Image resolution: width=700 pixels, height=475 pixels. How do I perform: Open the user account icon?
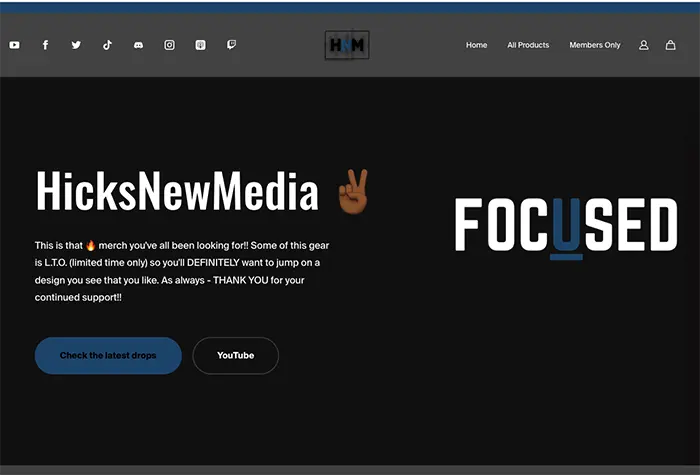643,45
